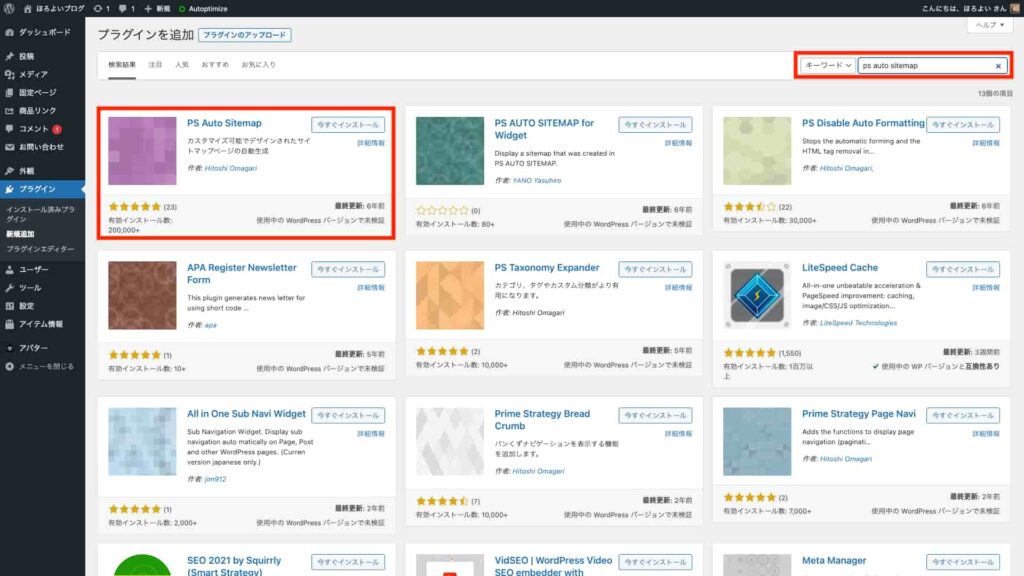Install Prime Strategy Page Navi plugin
Screen dimensions: 1024x576
click(x=963, y=415)
